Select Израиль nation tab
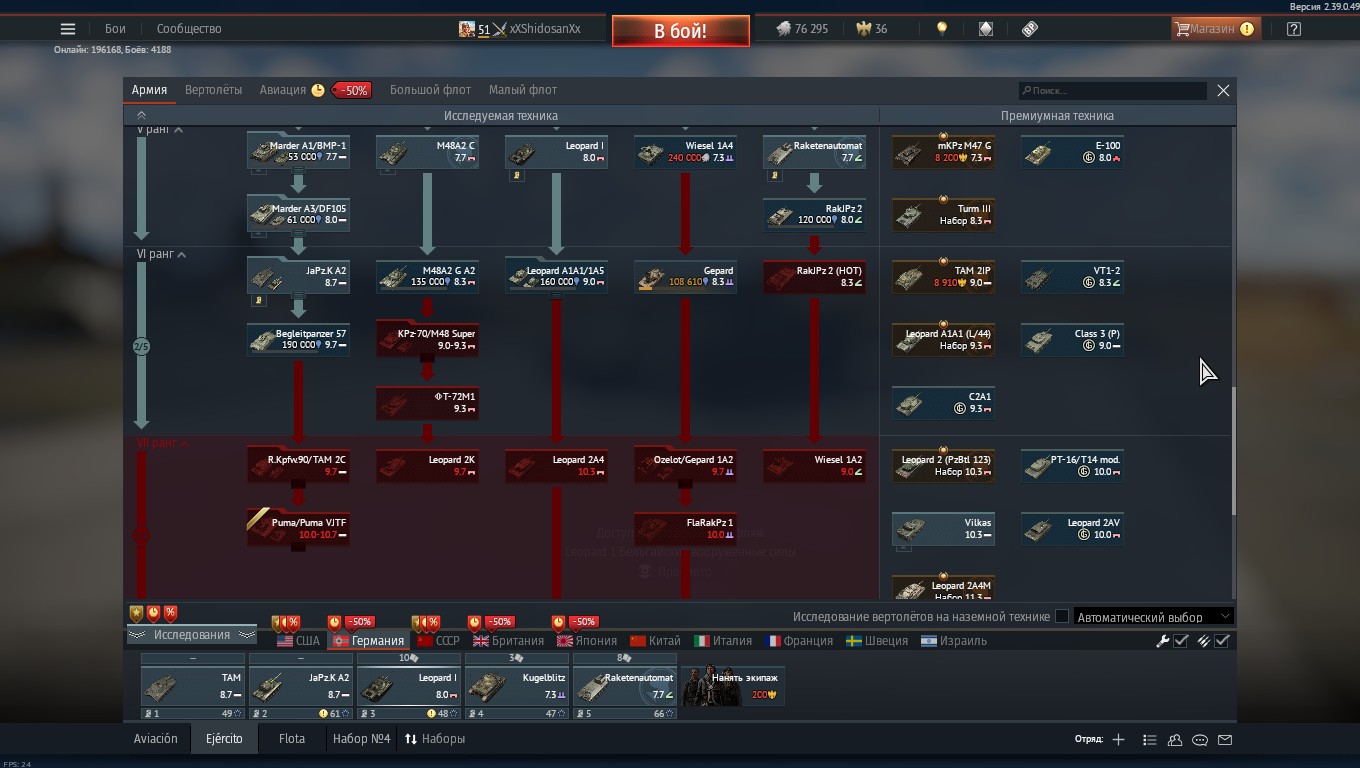This screenshot has width=1360, height=768. coord(954,641)
